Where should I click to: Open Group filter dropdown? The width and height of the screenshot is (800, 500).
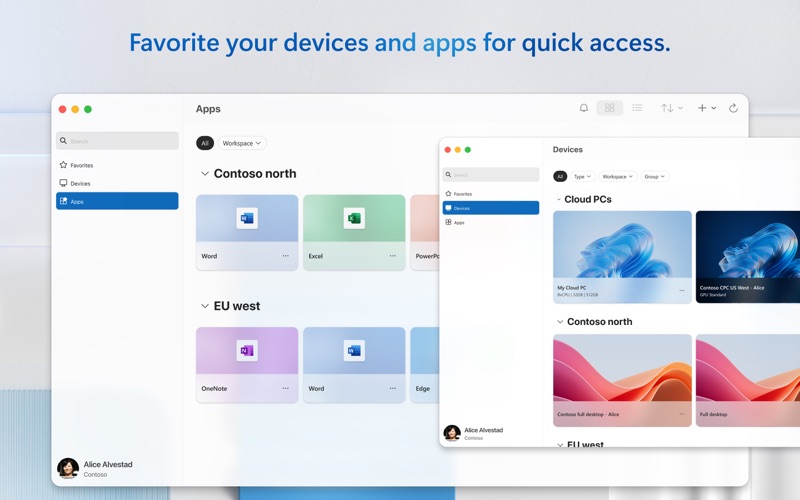pos(655,177)
